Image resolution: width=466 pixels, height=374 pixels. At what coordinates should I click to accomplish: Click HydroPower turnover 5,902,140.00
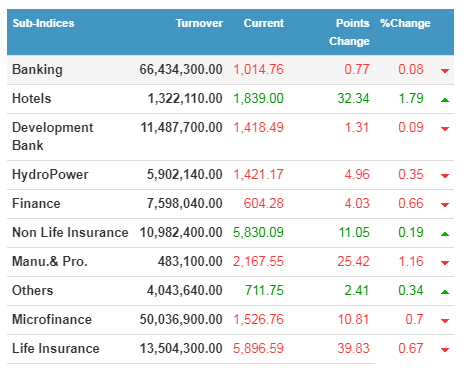click(185, 175)
